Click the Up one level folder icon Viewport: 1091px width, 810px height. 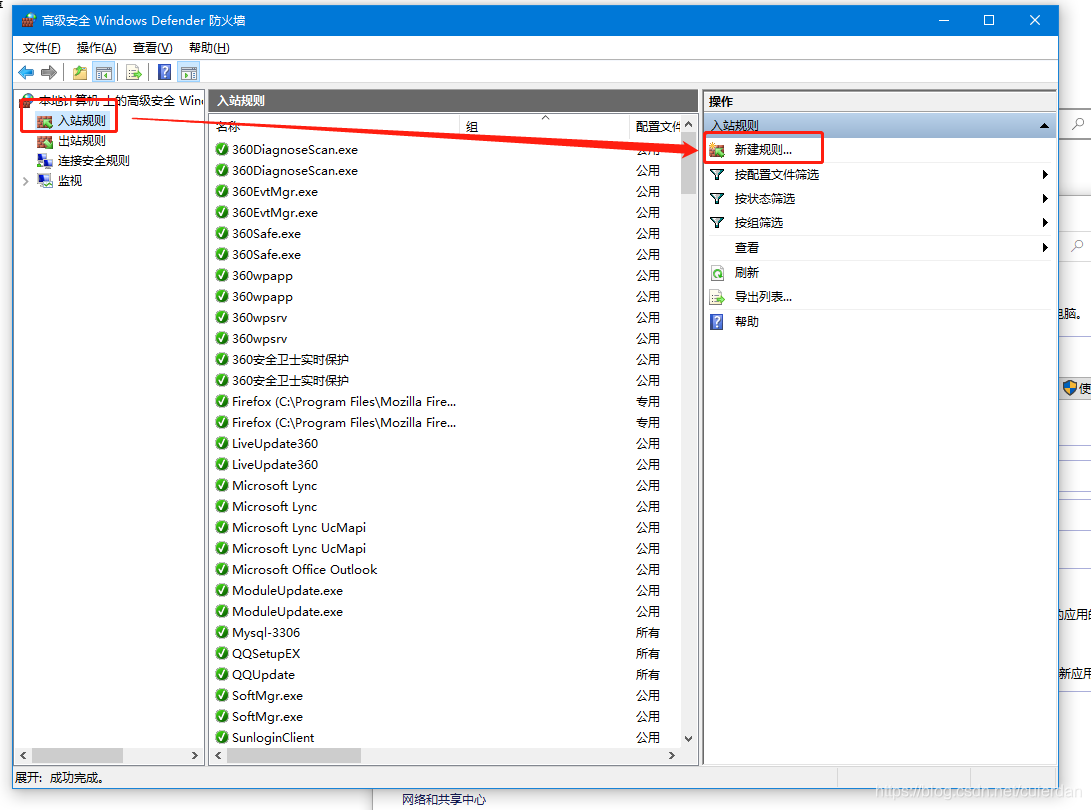(x=80, y=72)
